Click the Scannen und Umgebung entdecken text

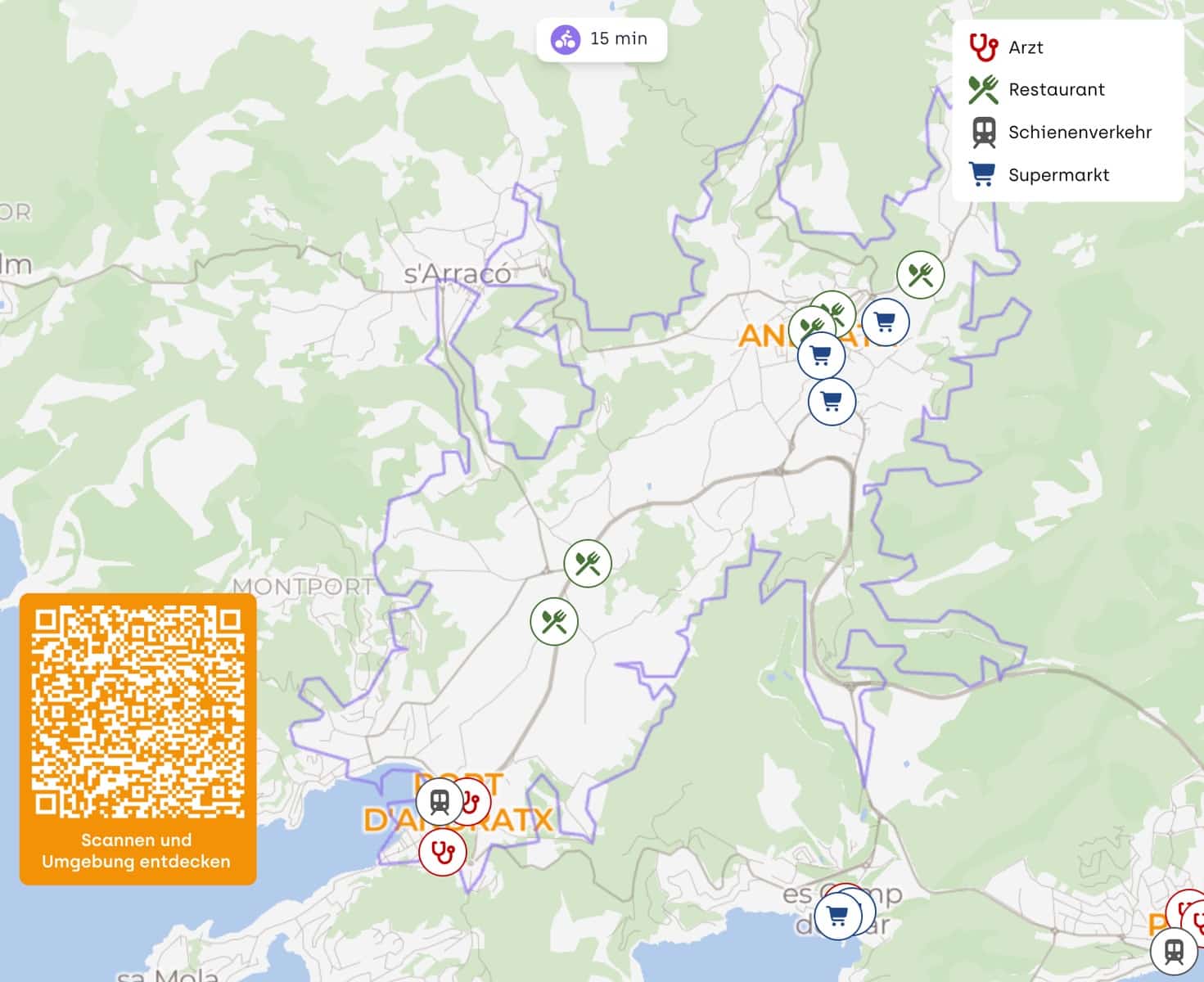[137, 851]
